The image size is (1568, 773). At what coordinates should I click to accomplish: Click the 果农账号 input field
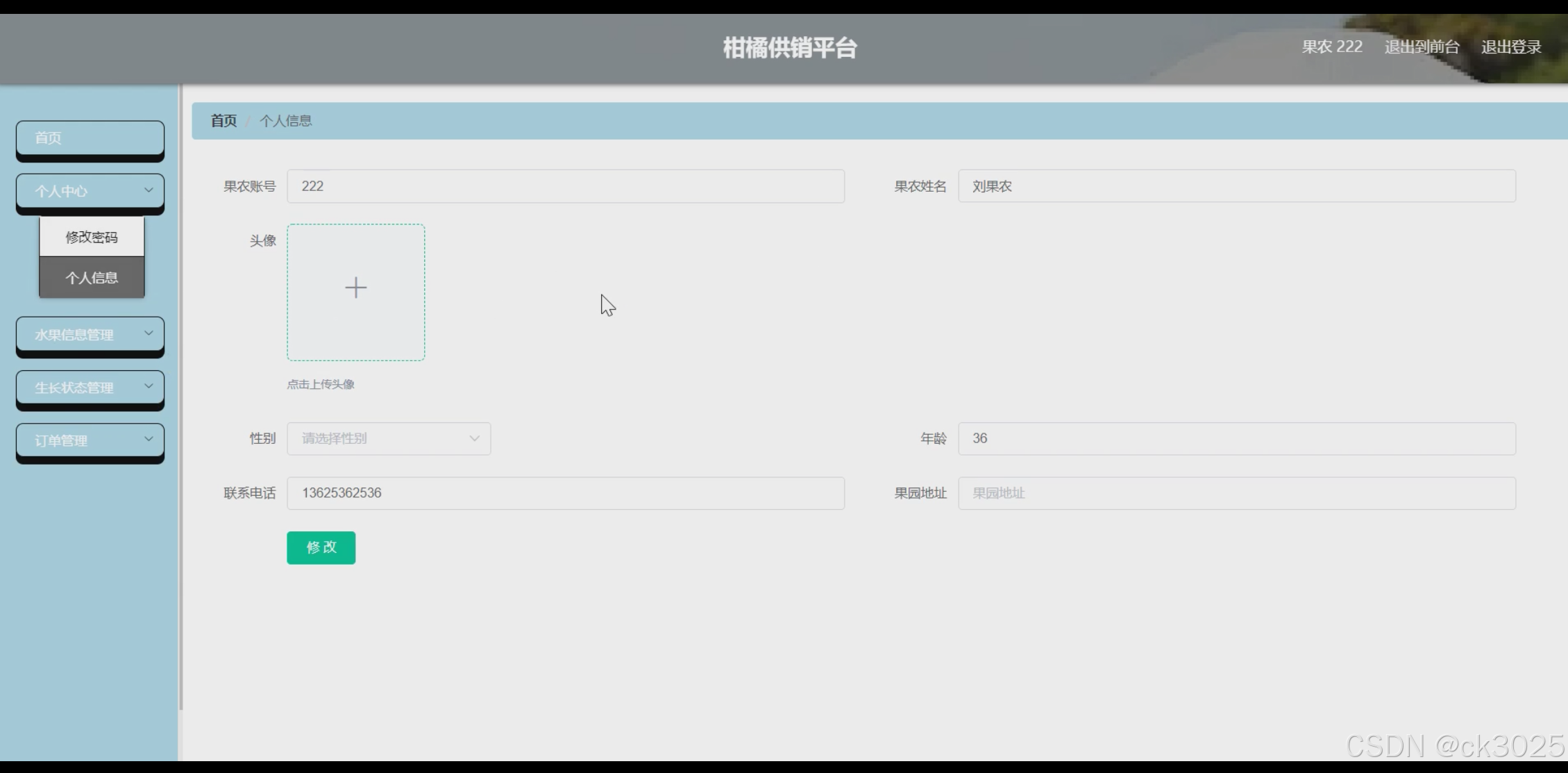tap(565, 186)
